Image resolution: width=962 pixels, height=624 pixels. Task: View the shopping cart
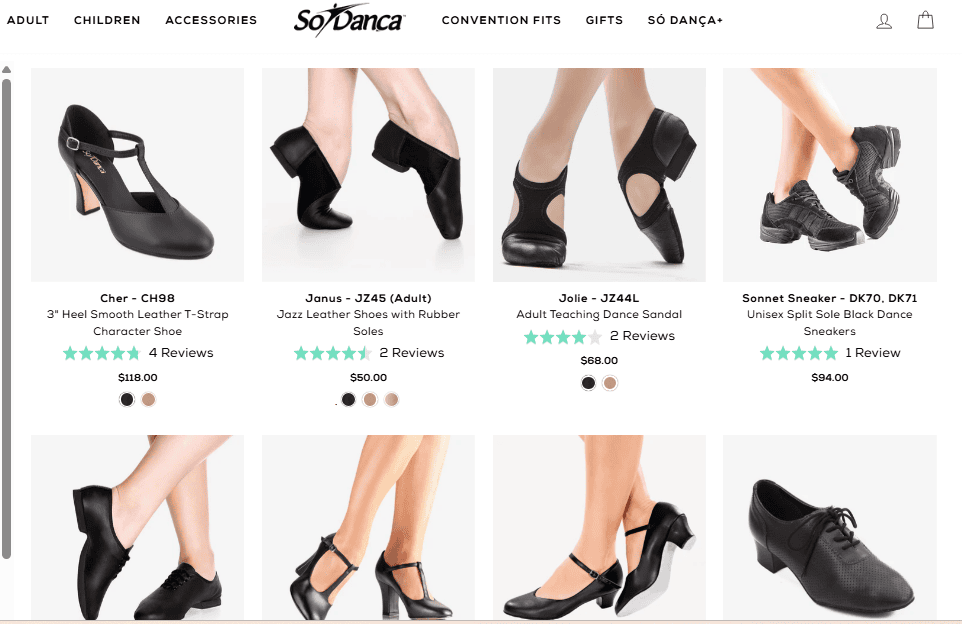[925, 19]
